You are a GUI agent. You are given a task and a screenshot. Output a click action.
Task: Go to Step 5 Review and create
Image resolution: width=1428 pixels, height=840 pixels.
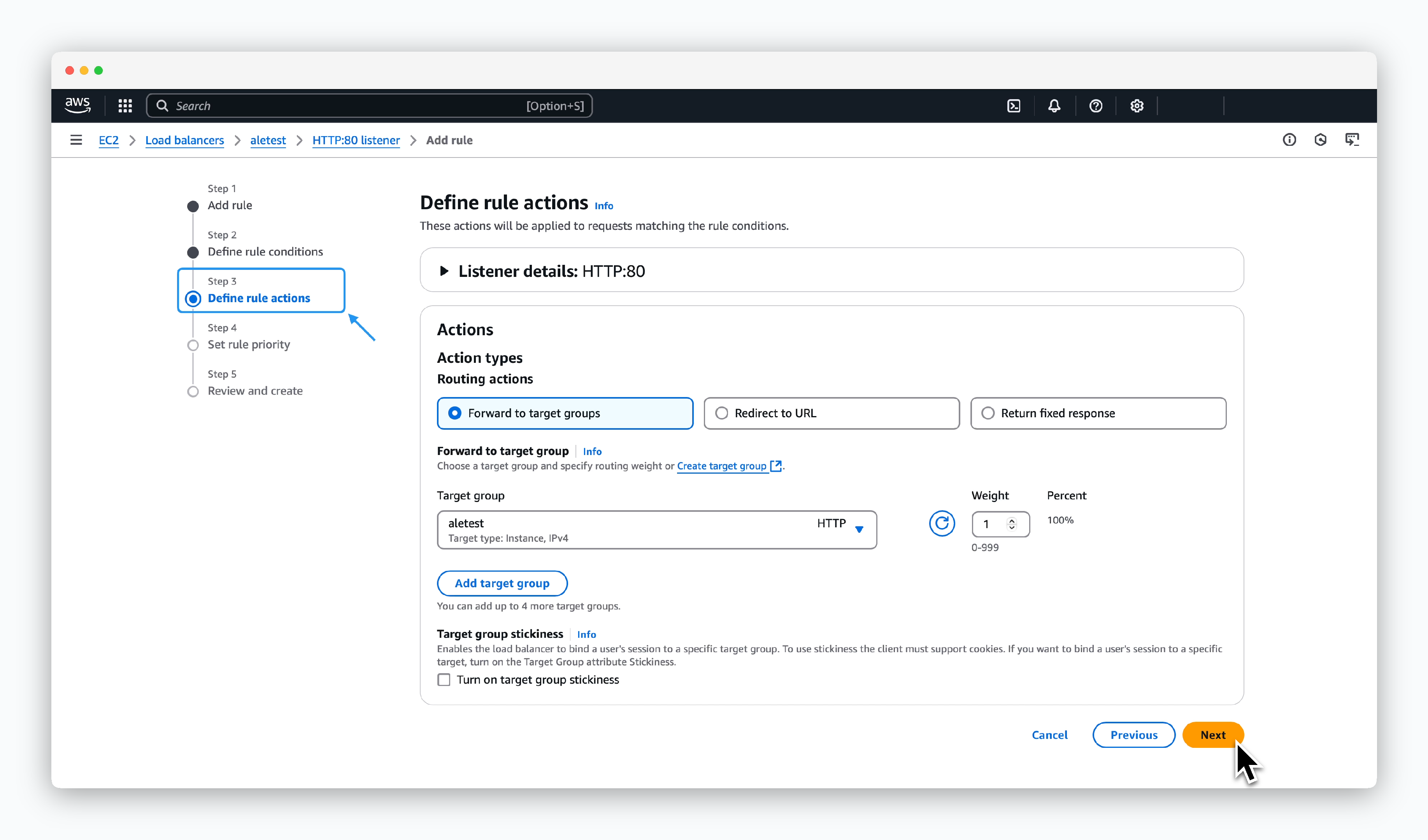tap(255, 391)
